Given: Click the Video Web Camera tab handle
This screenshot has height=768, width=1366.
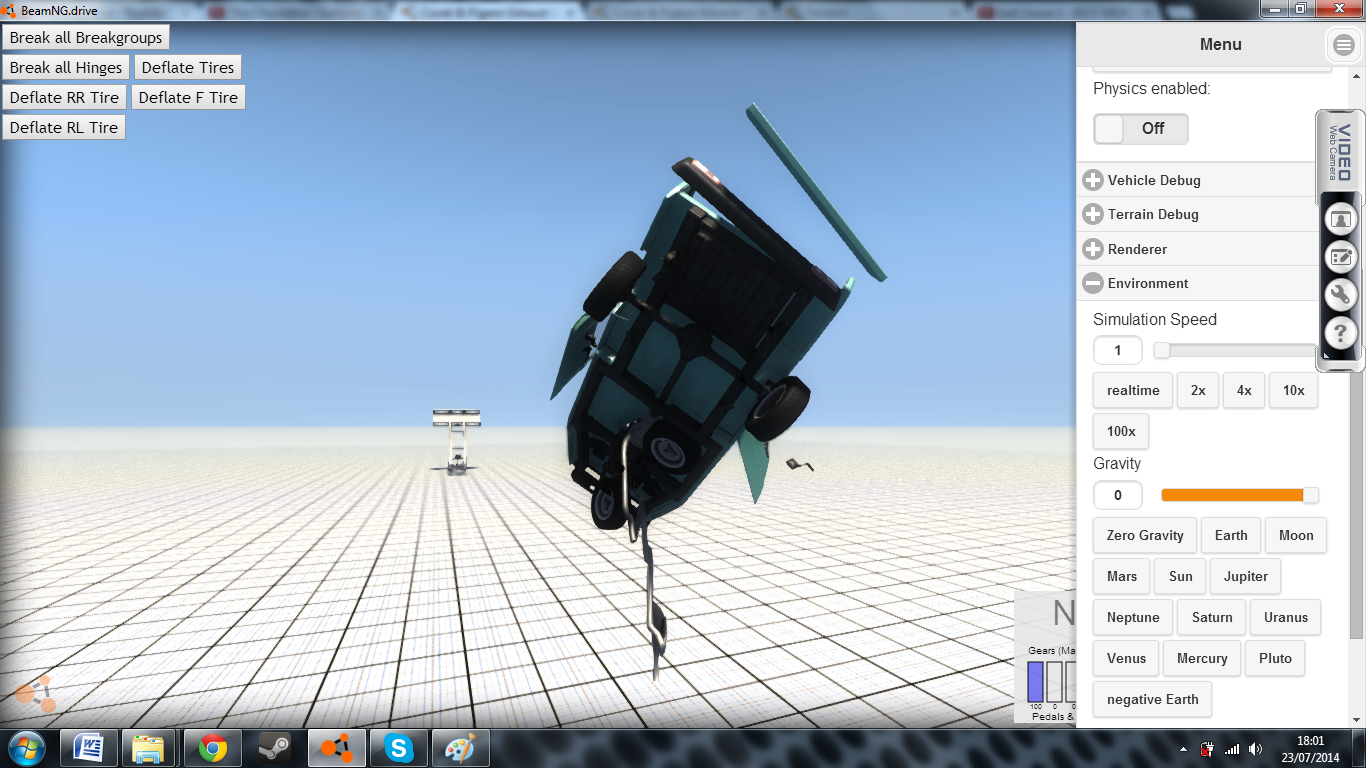Looking at the screenshot, I should click(x=1338, y=152).
